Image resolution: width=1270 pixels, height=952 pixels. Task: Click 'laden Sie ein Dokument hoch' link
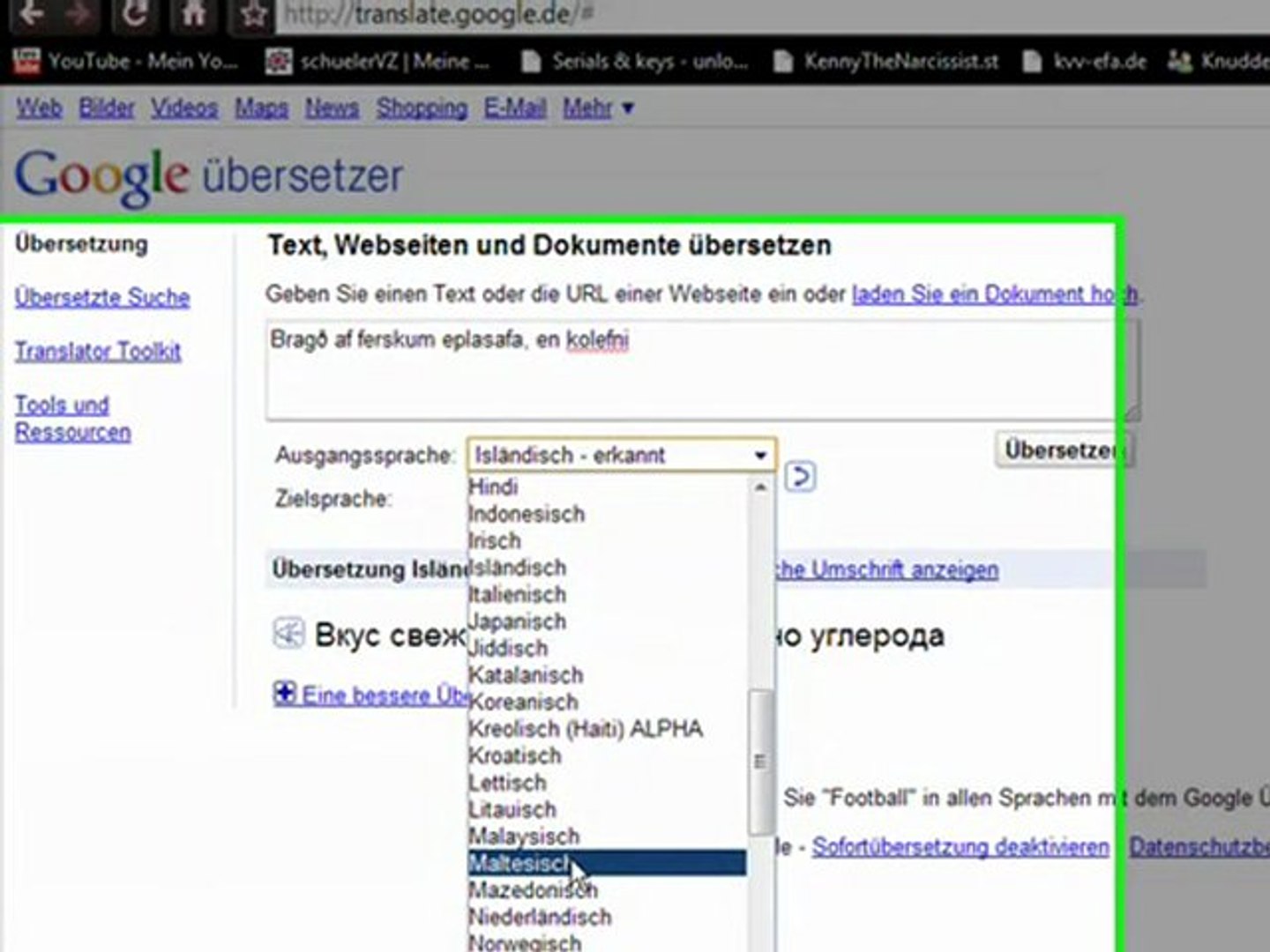pyautogui.click(x=995, y=294)
